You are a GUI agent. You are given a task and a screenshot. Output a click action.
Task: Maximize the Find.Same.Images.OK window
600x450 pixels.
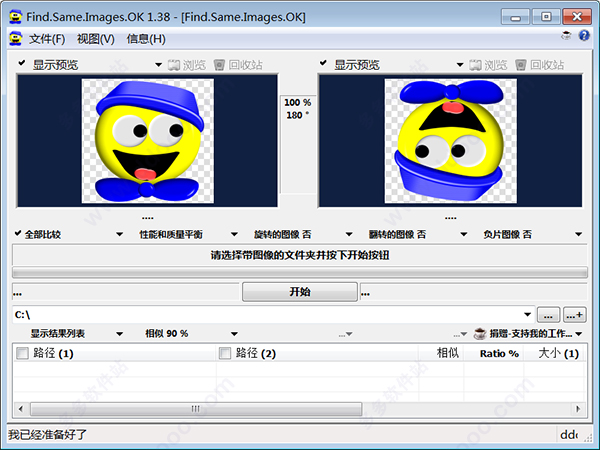[x=546, y=17]
